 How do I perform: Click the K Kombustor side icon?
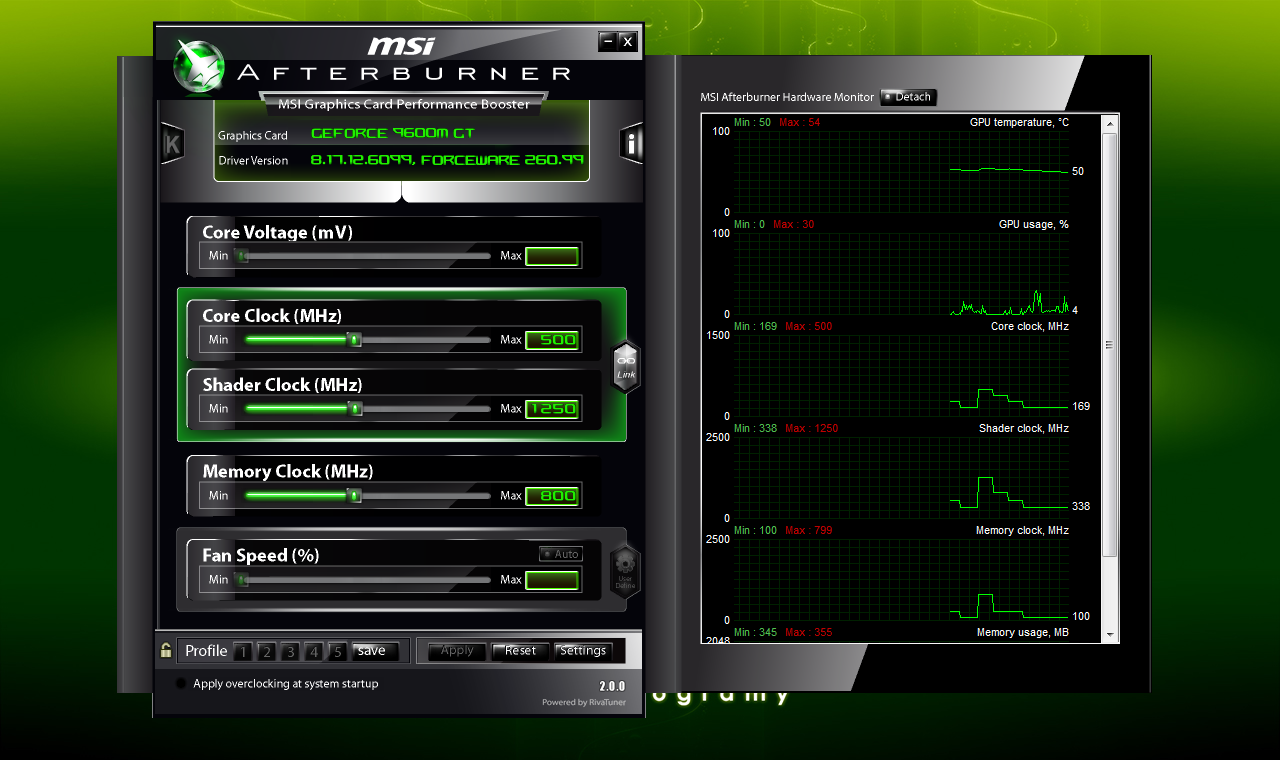click(172, 144)
